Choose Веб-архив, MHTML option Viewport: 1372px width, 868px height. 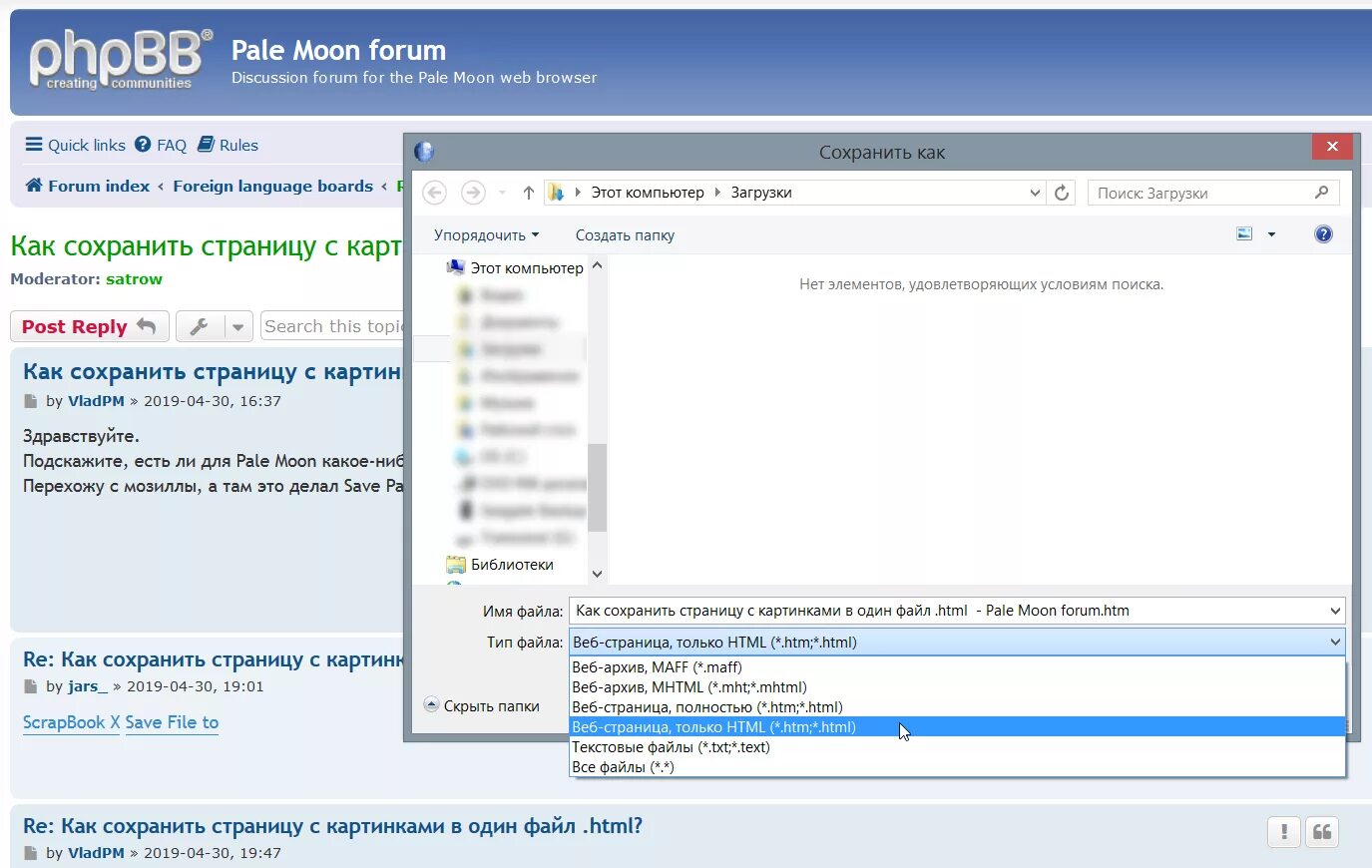coord(957,687)
